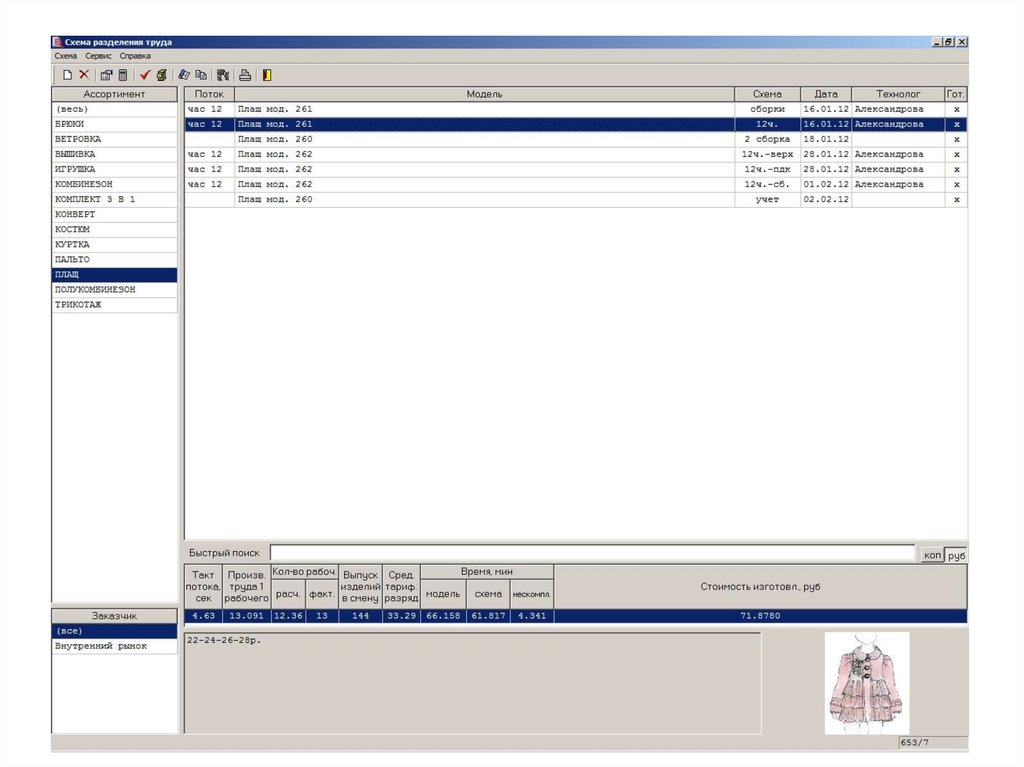1024x767 pixels.
Task: Click the Технолог column header
Action: click(x=898, y=94)
